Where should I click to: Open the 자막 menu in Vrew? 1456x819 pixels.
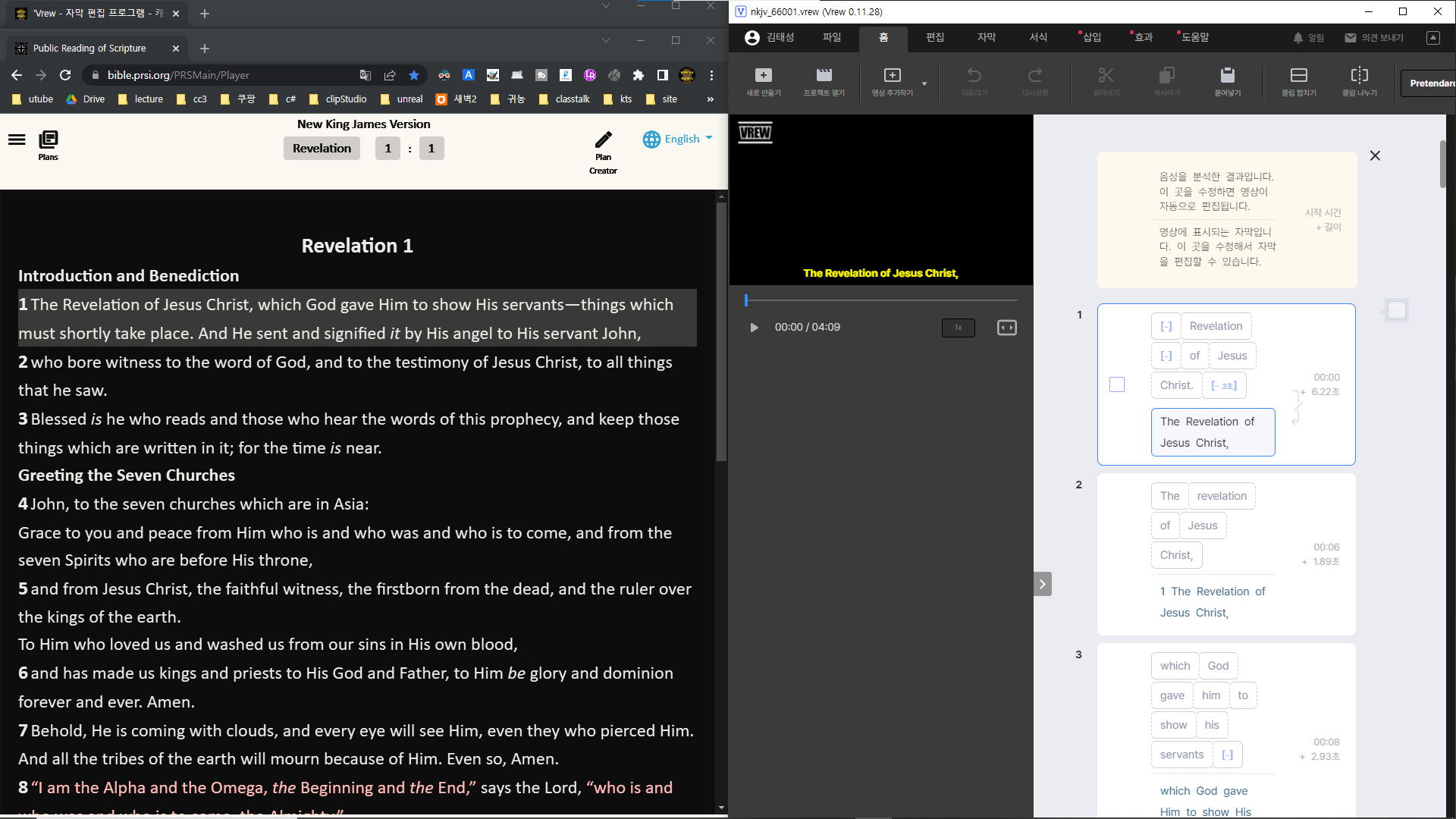pos(986,37)
